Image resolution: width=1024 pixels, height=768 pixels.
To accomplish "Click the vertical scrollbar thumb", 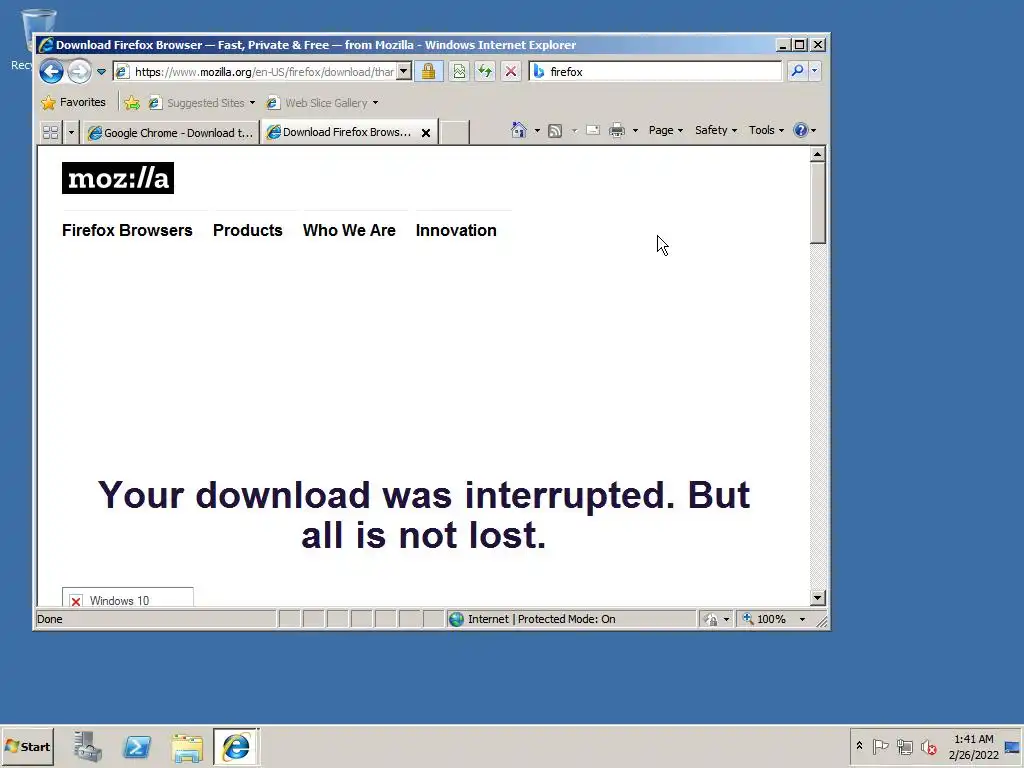I will [x=818, y=203].
